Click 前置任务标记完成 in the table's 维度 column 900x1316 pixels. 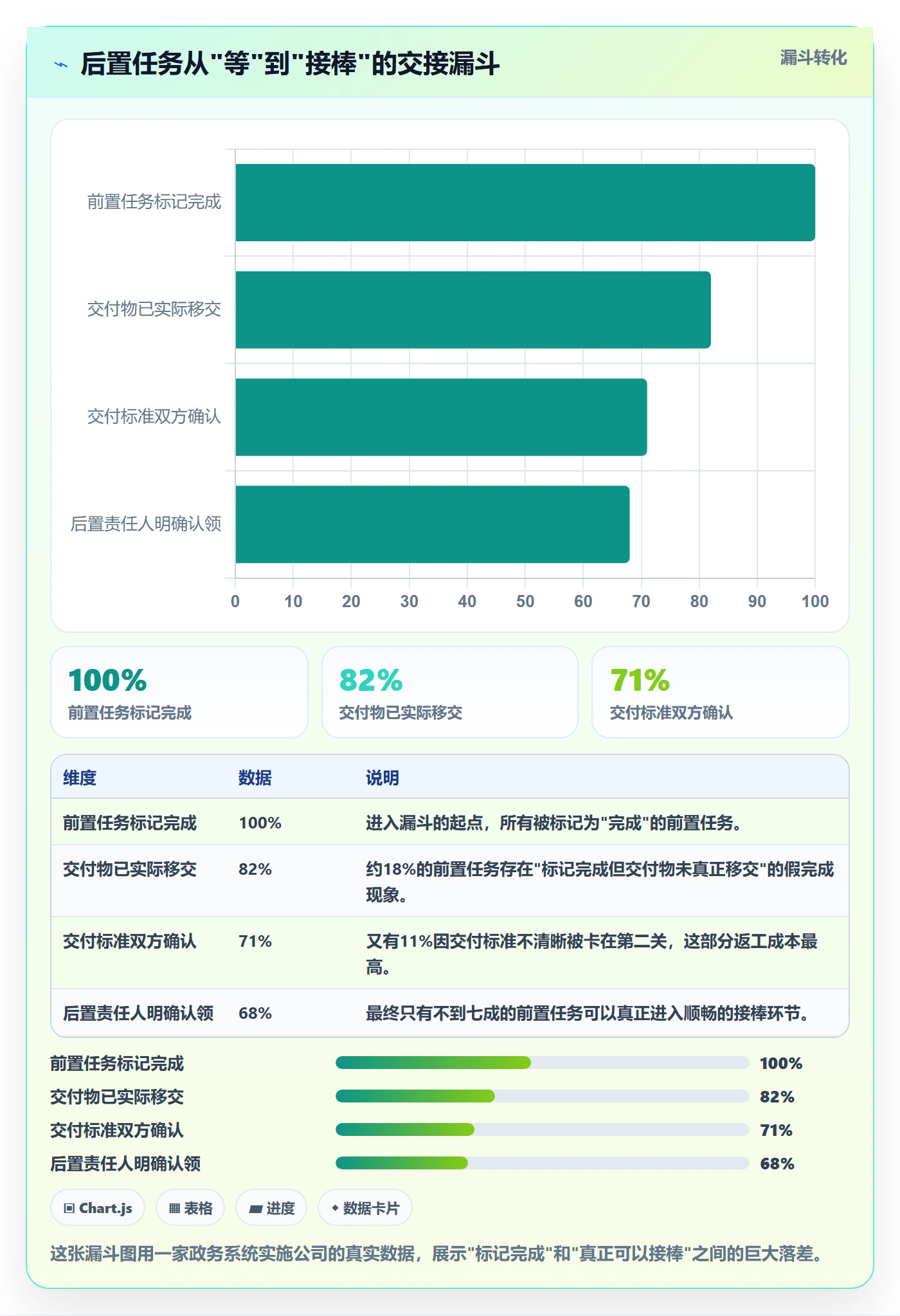[x=130, y=823]
